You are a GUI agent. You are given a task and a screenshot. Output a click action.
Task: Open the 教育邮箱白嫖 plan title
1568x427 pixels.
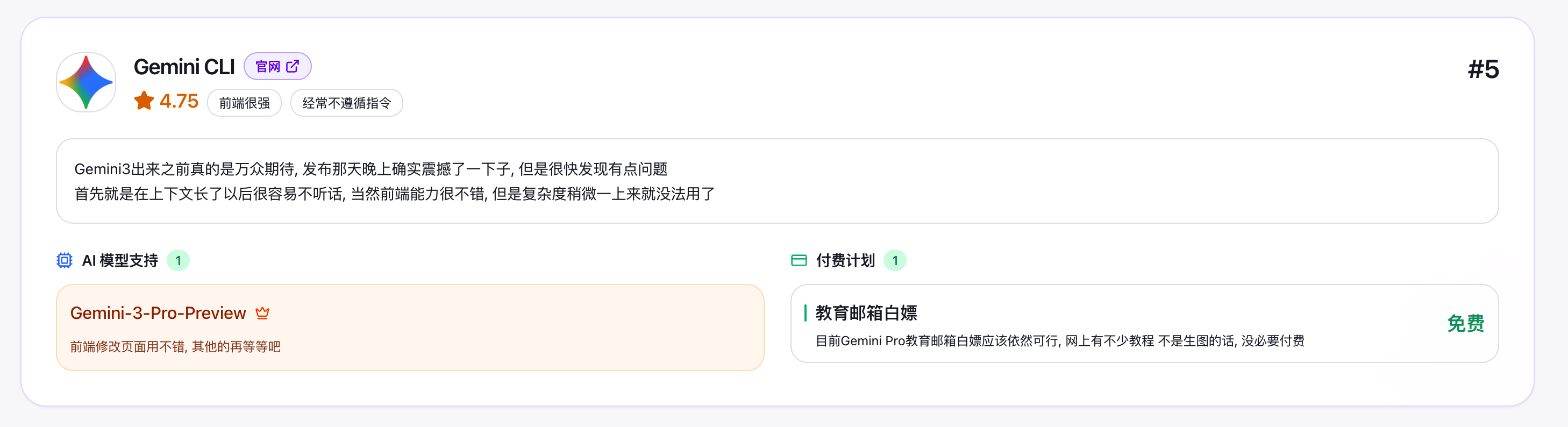click(866, 313)
